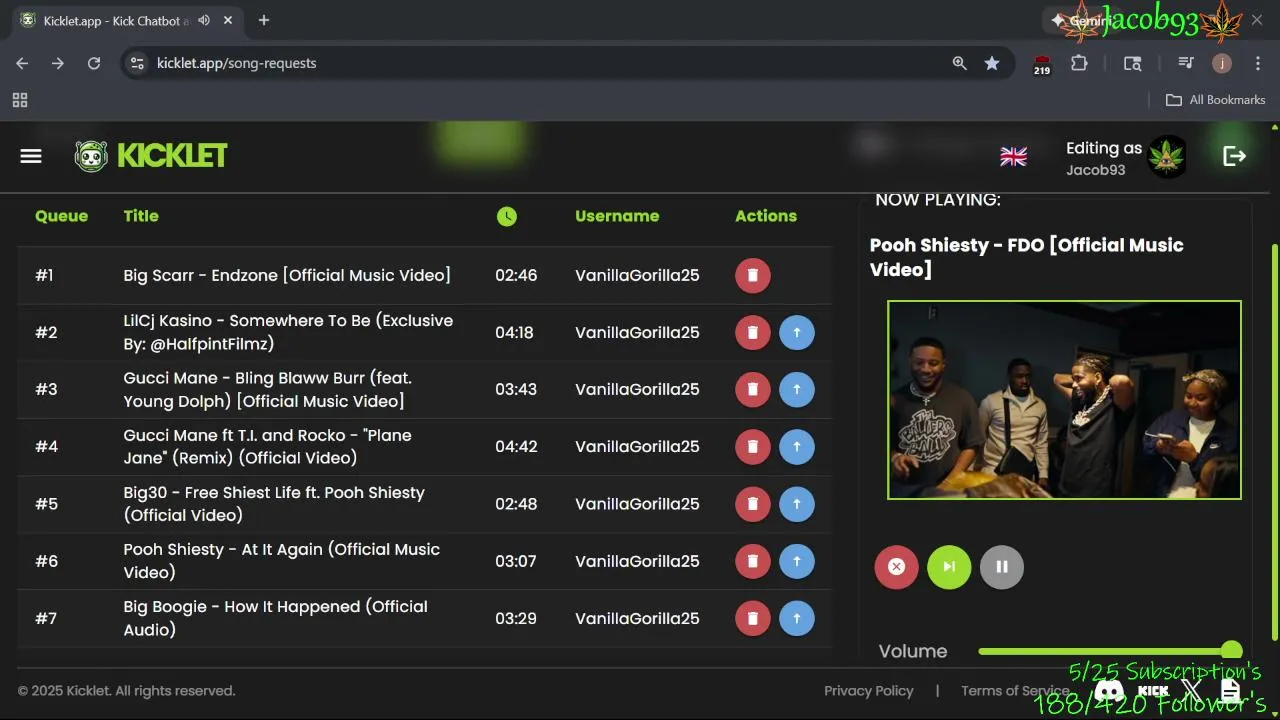The width and height of the screenshot is (1280, 720).
Task: Log out using the exit icon
Action: click(1235, 156)
